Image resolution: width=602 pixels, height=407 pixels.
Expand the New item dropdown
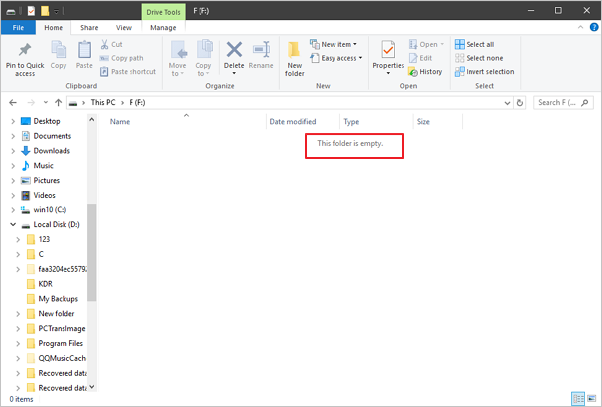pyautogui.click(x=340, y=45)
